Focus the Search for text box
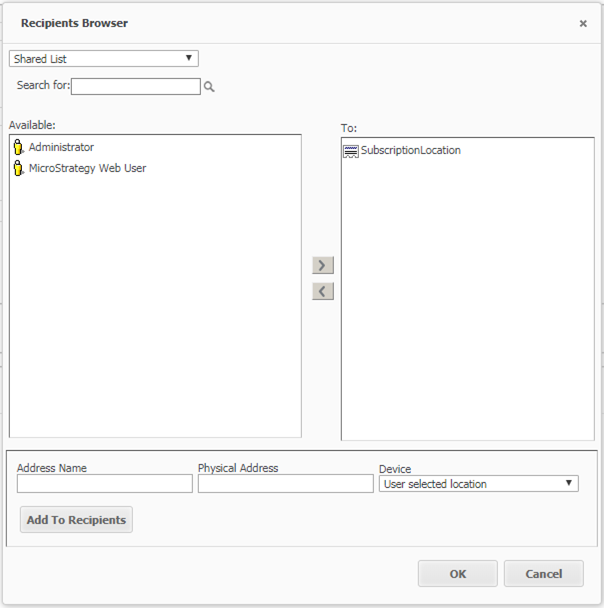The image size is (604, 608). pyautogui.click(x=135, y=87)
